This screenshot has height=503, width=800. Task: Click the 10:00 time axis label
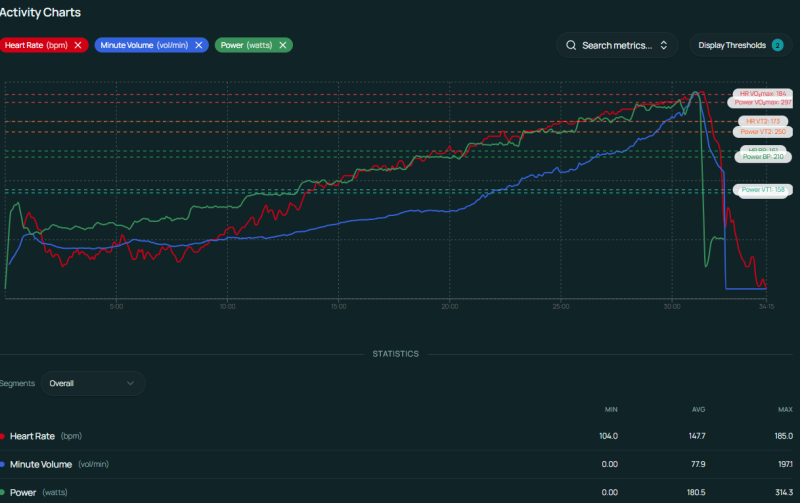click(x=228, y=307)
